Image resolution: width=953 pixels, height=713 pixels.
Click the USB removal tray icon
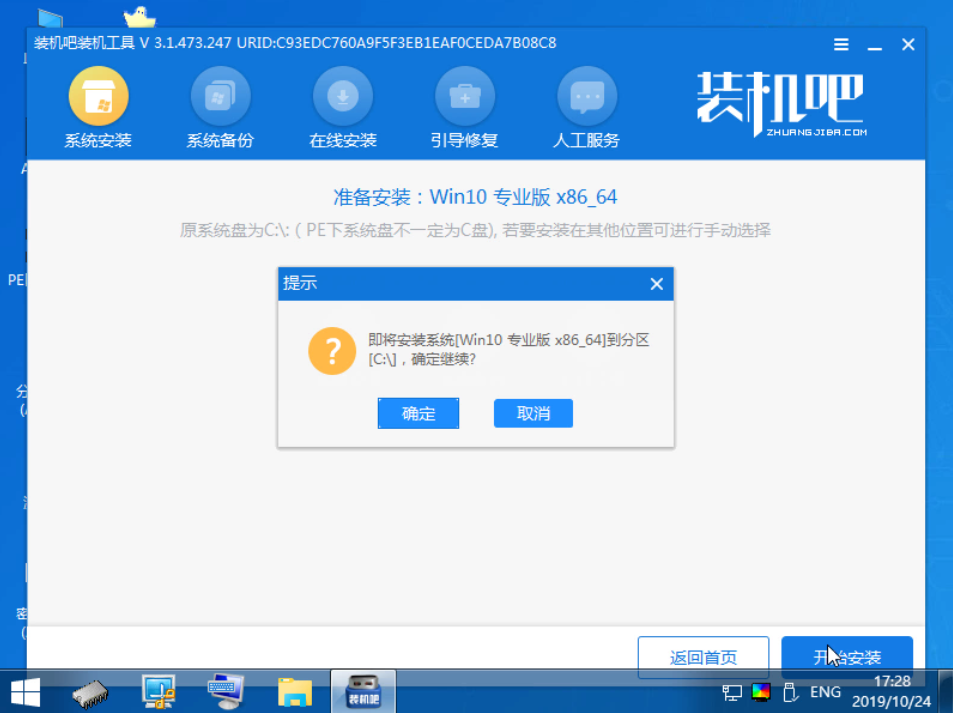pyautogui.click(x=789, y=691)
